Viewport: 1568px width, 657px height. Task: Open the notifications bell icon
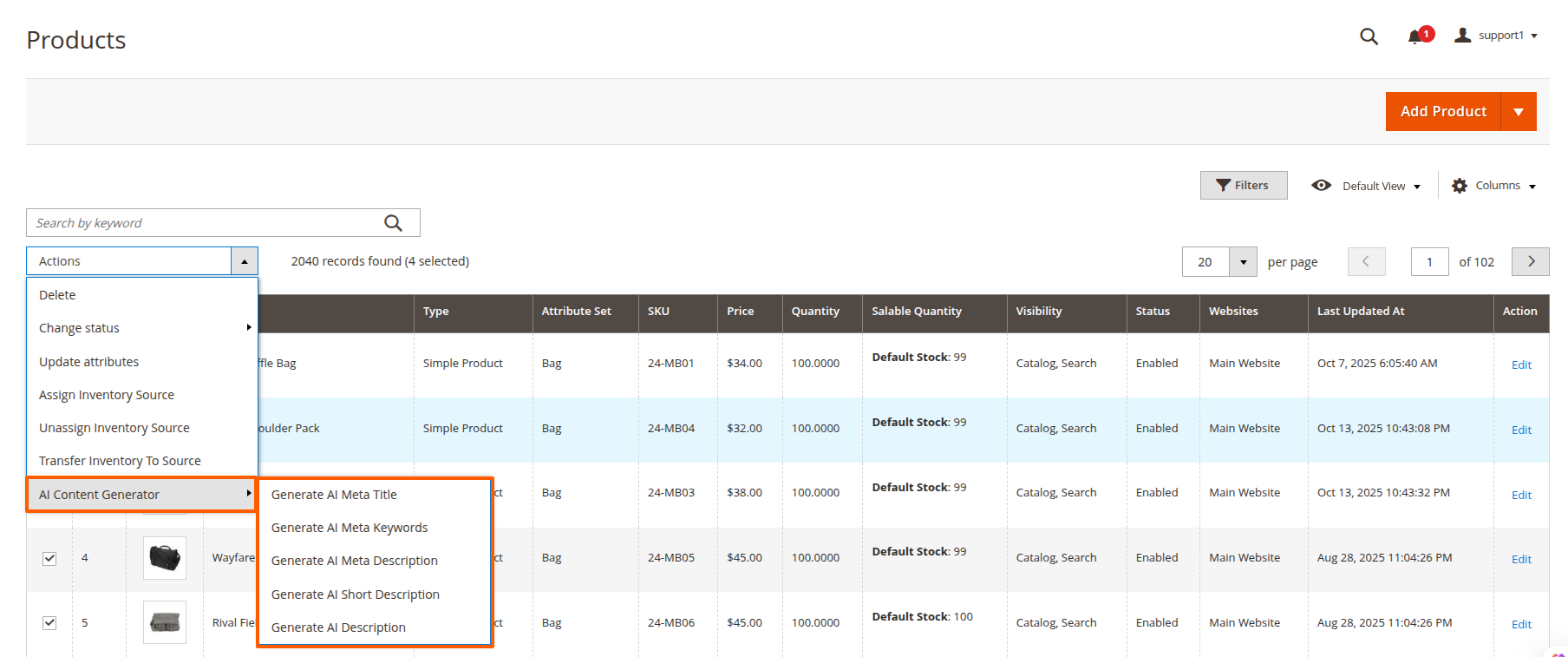point(1415,36)
